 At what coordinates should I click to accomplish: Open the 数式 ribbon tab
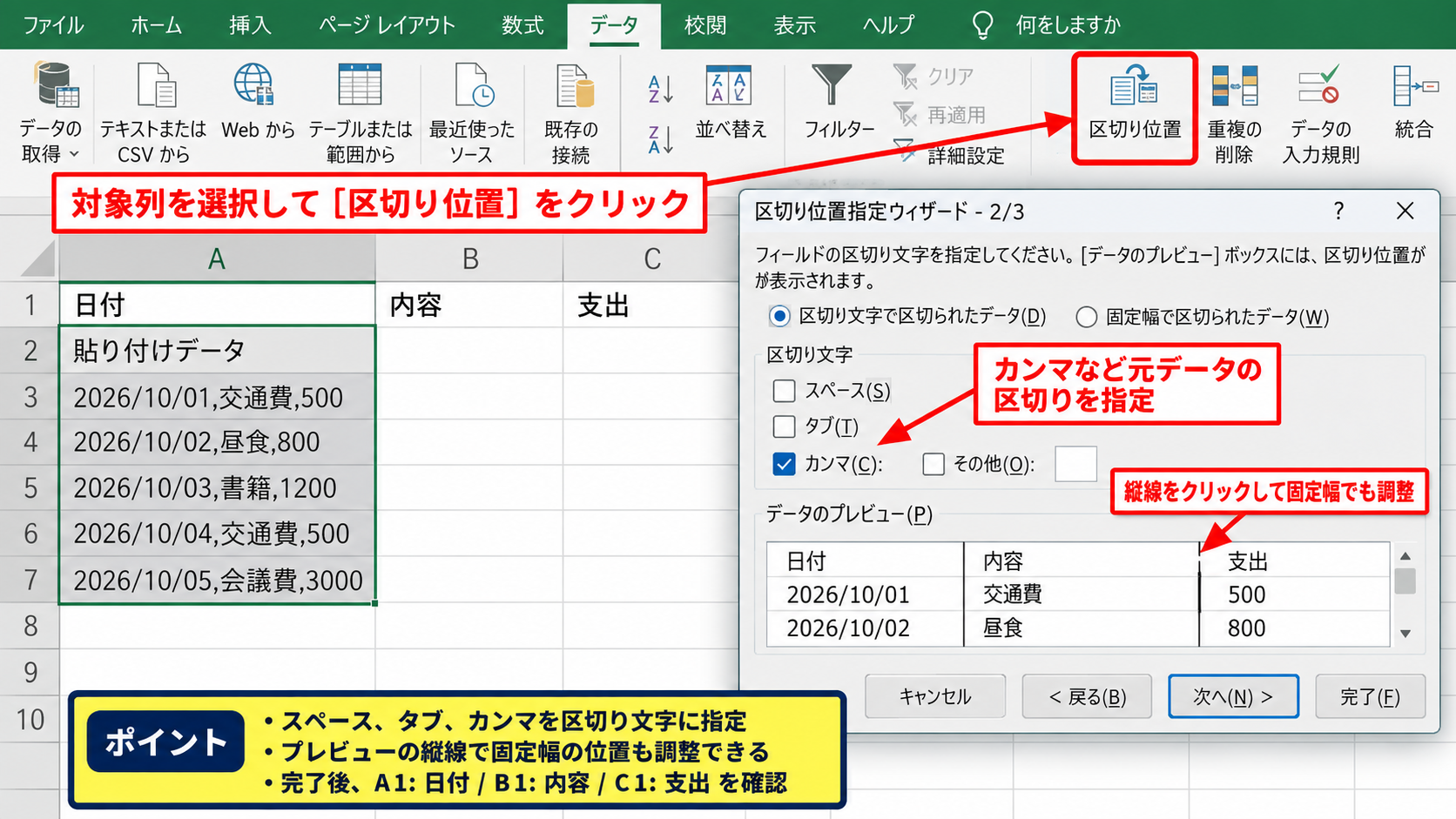click(522, 25)
